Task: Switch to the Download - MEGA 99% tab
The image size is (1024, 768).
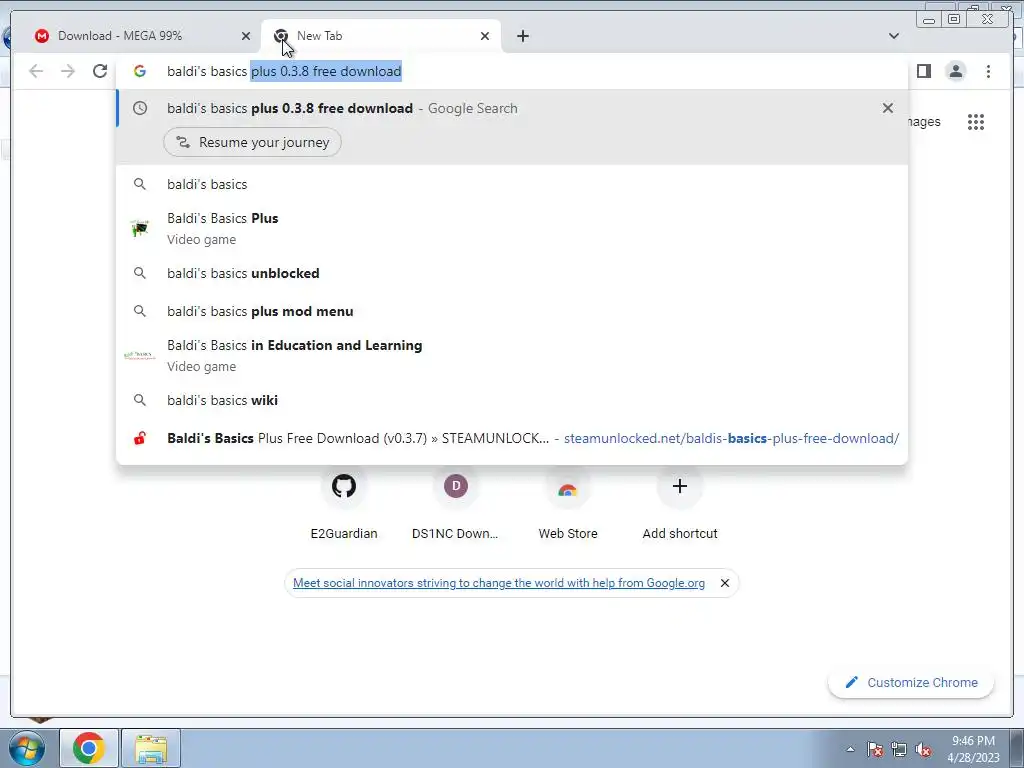Action: click(x=140, y=36)
